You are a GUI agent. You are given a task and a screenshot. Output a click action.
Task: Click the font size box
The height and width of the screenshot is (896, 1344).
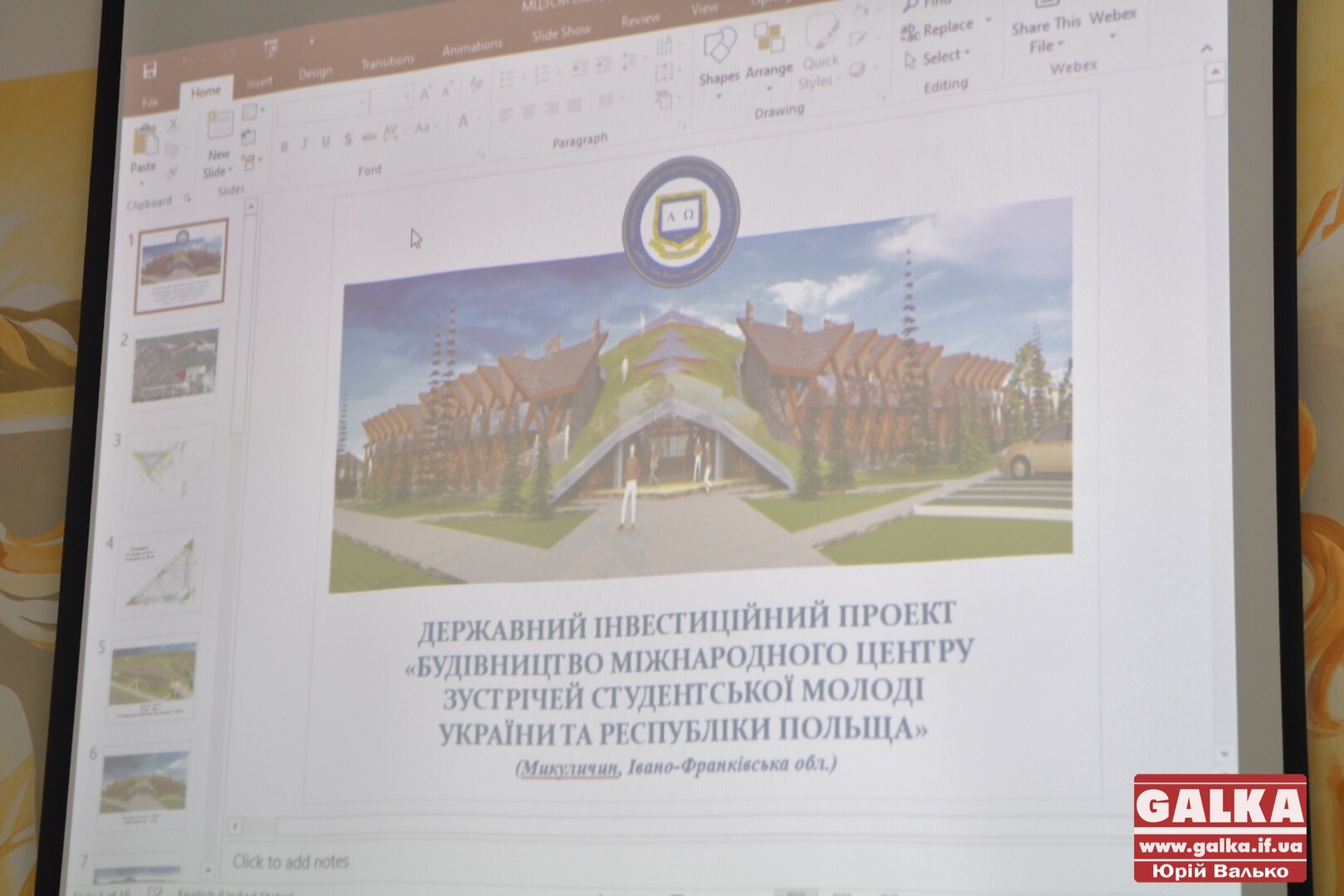point(391,99)
